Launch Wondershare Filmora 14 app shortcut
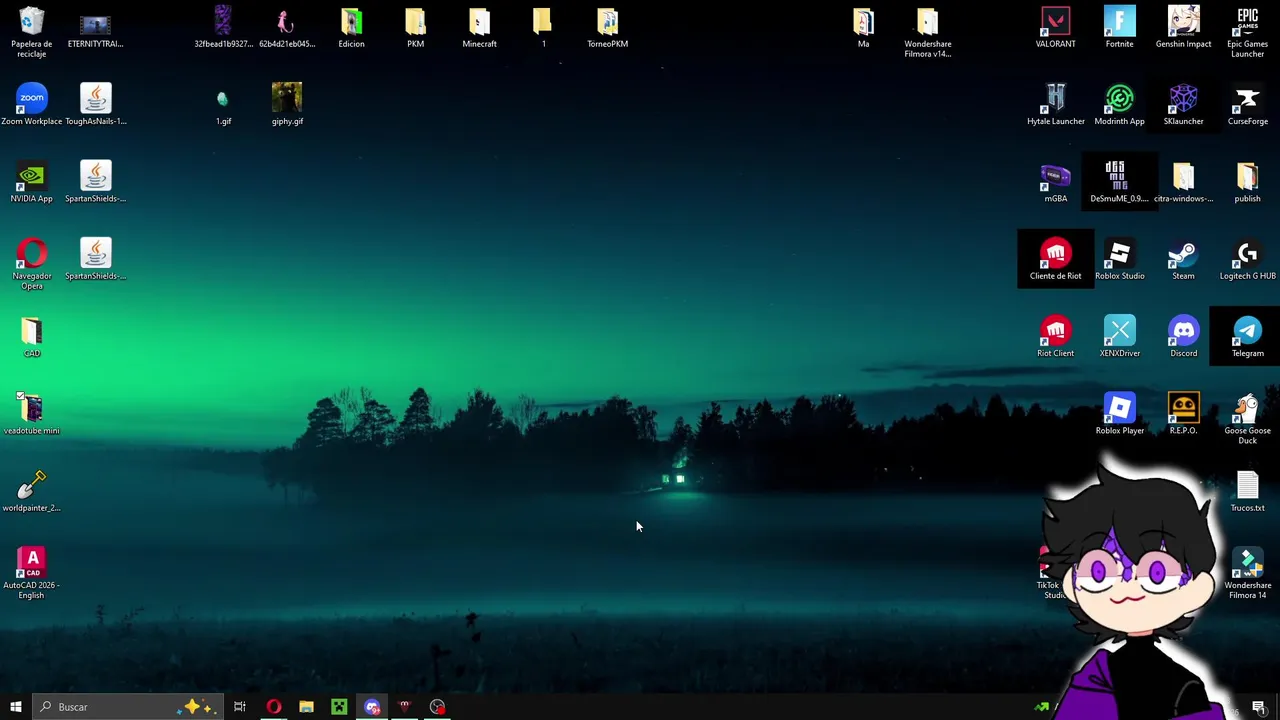The width and height of the screenshot is (1280, 720). [1247, 573]
